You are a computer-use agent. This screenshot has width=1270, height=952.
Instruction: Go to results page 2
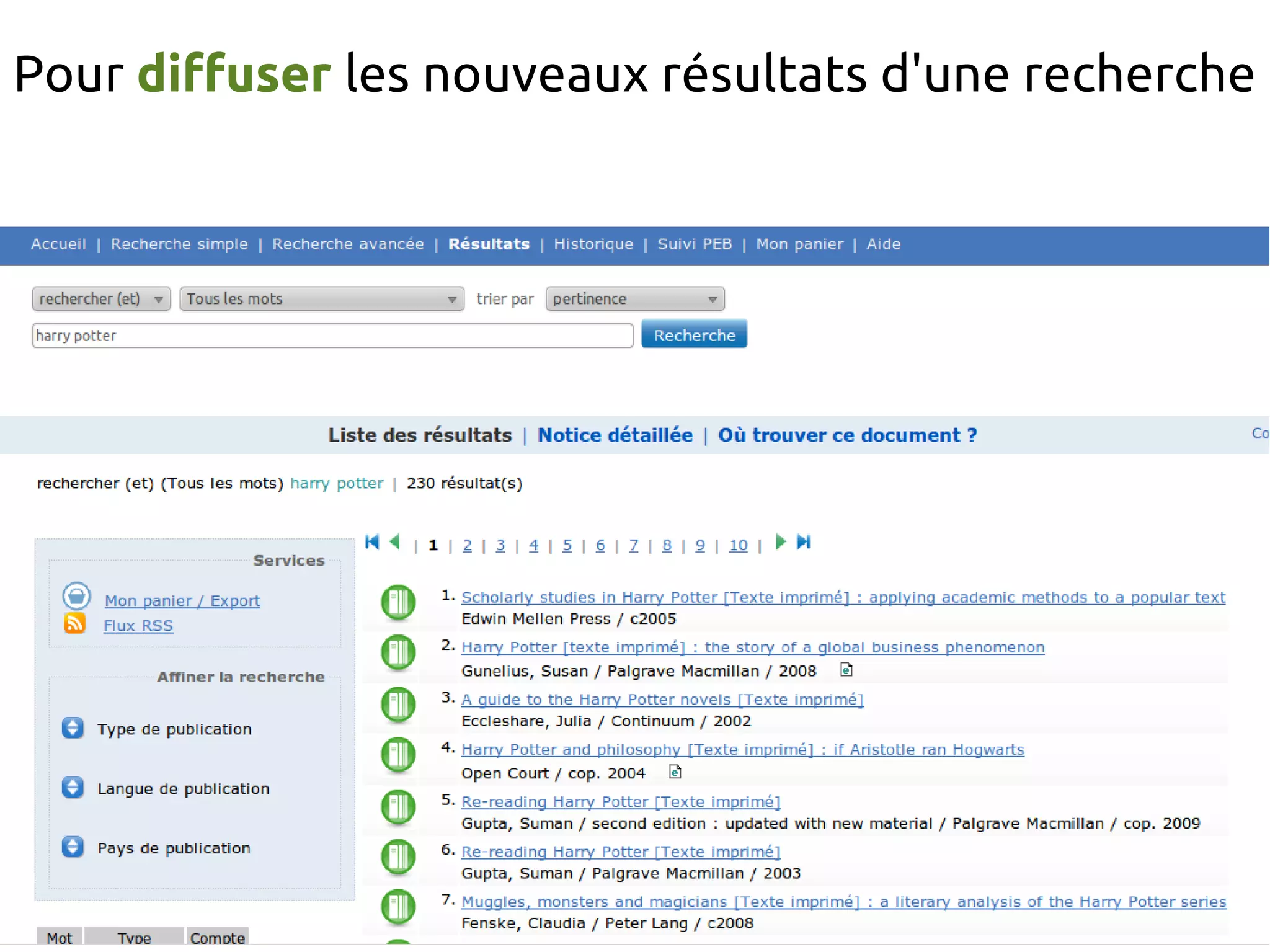pos(467,545)
